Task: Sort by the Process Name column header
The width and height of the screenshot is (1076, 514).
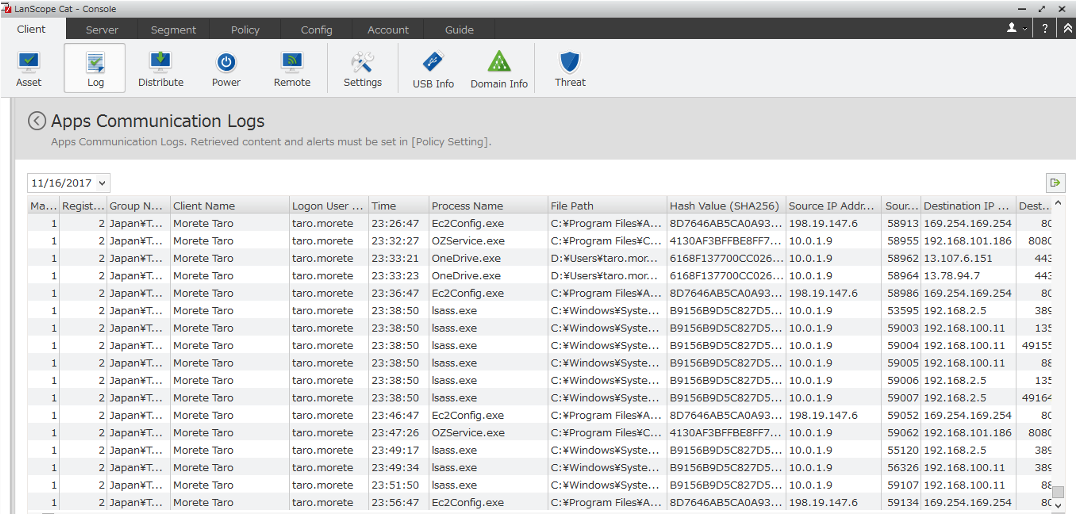Action: point(487,206)
